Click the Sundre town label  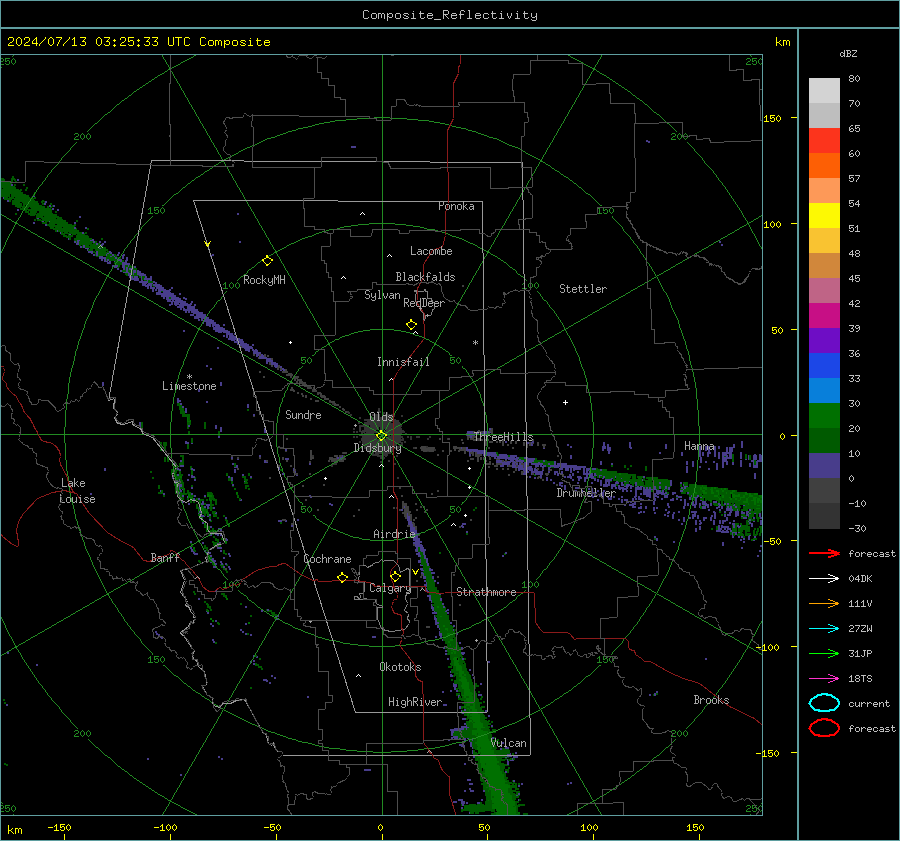click(x=303, y=414)
